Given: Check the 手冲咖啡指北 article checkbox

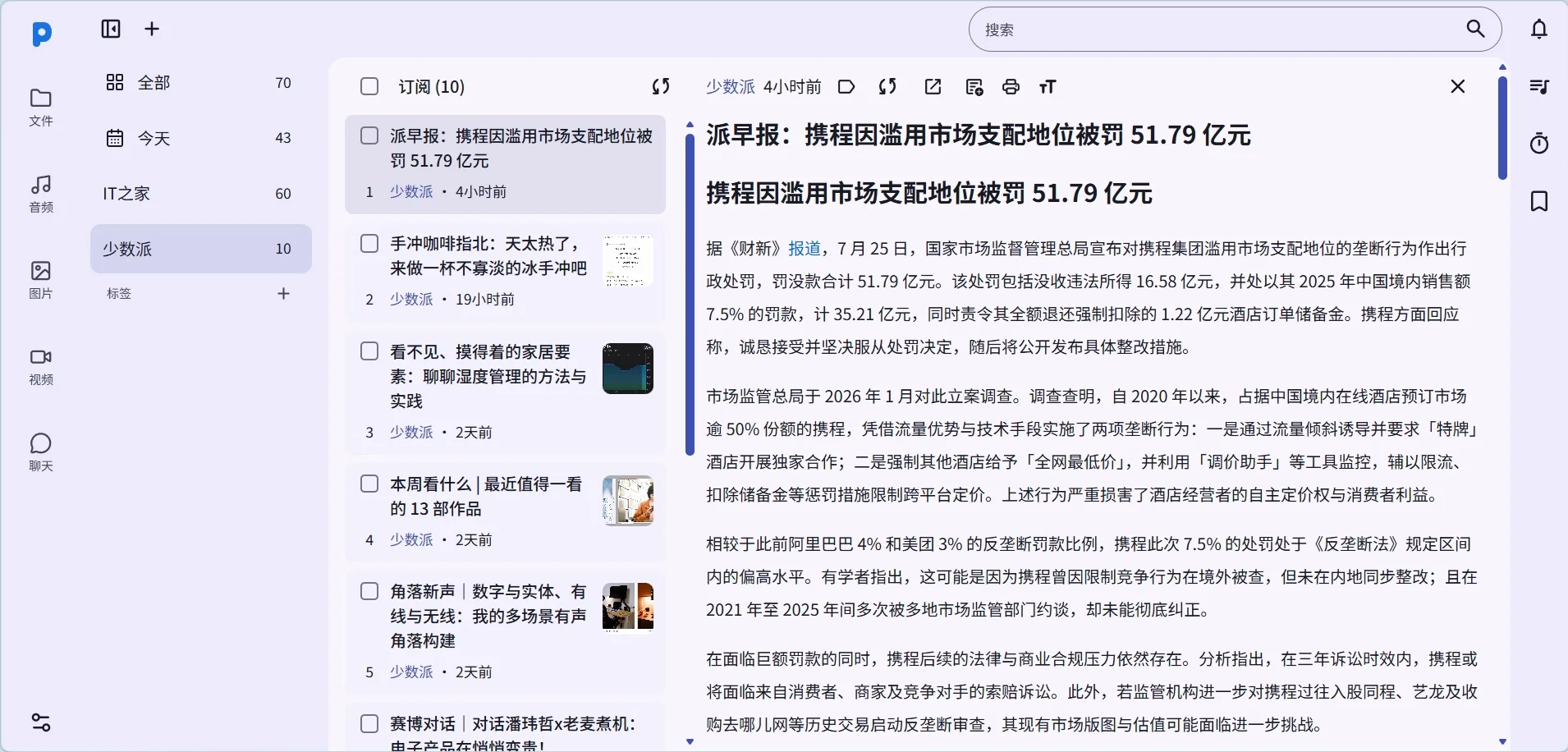Looking at the screenshot, I should 369,244.
